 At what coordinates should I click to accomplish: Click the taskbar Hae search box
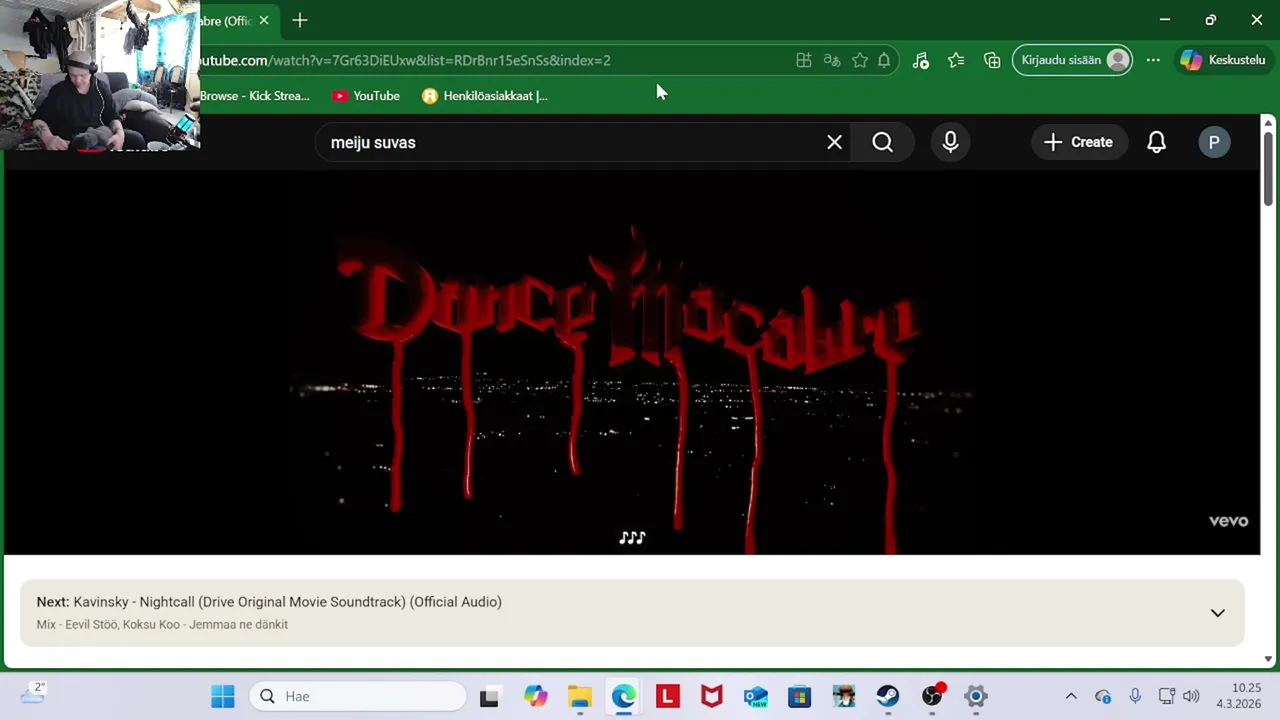(x=358, y=696)
